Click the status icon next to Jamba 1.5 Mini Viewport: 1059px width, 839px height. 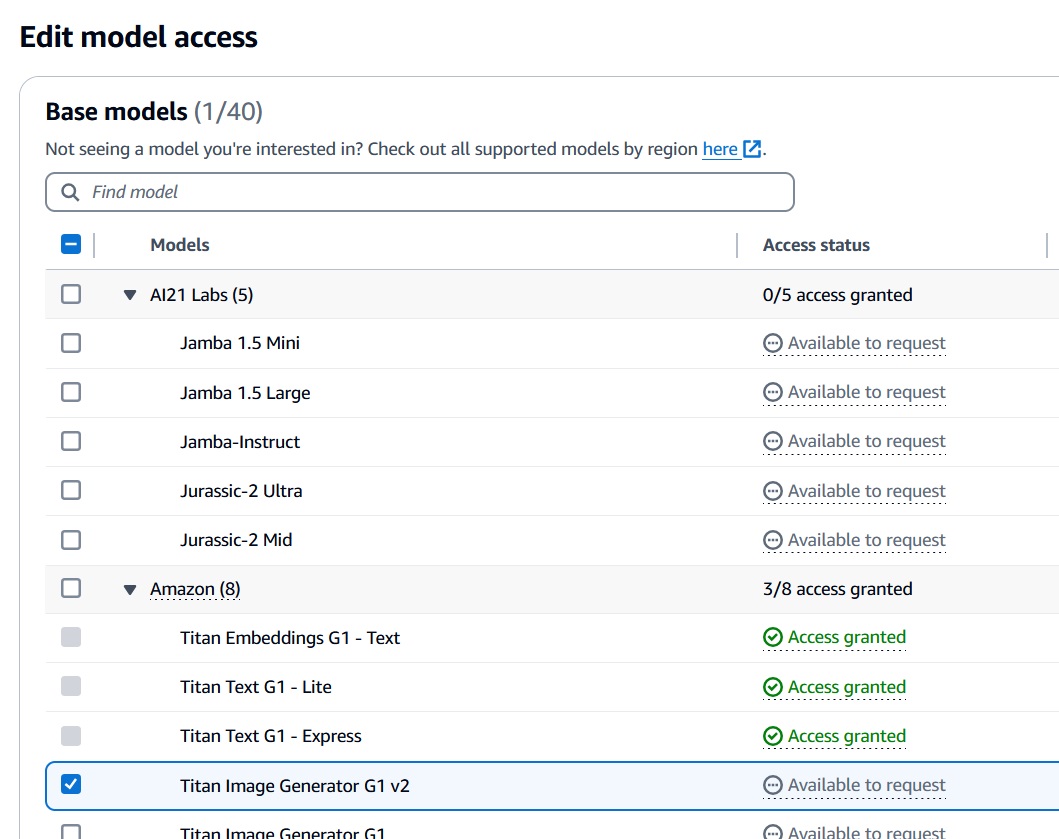click(772, 343)
